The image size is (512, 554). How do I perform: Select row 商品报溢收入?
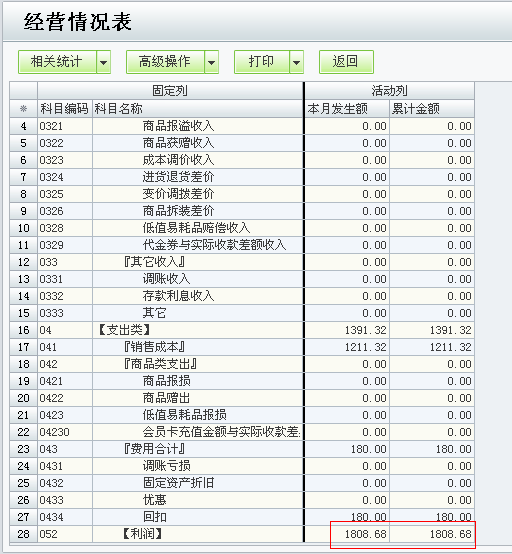click(242, 126)
